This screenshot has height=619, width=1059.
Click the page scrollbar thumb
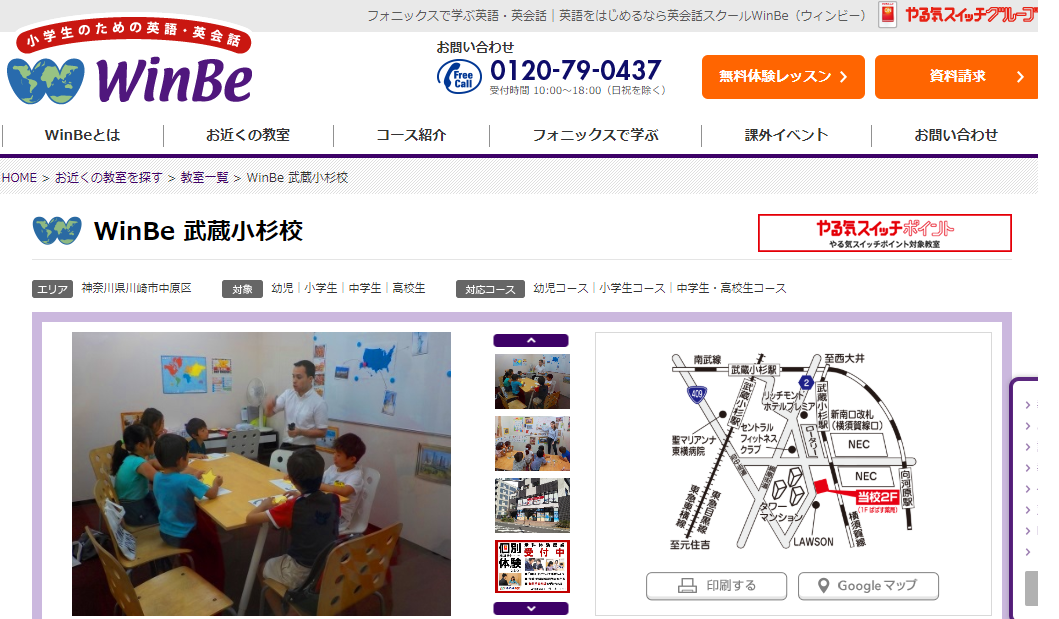1031,589
